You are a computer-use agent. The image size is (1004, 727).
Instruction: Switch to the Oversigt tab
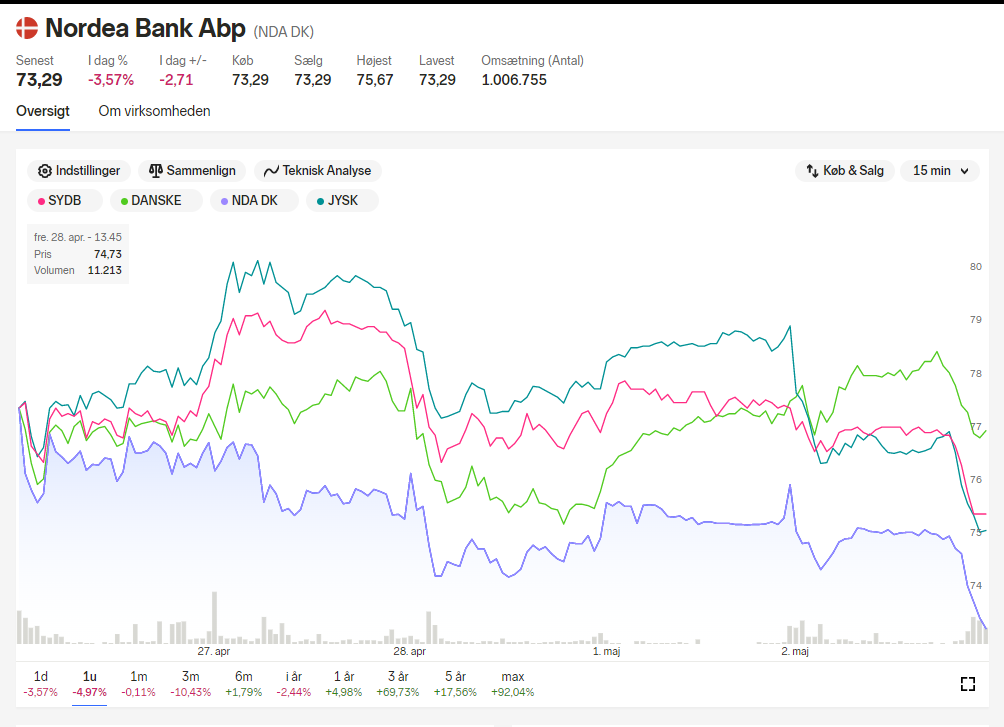pyautogui.click(x=43, y=111)
